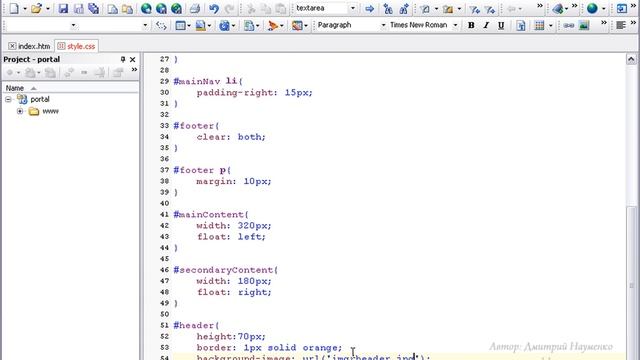
Task: Click the window switch icon at far right
Action: 622,8
